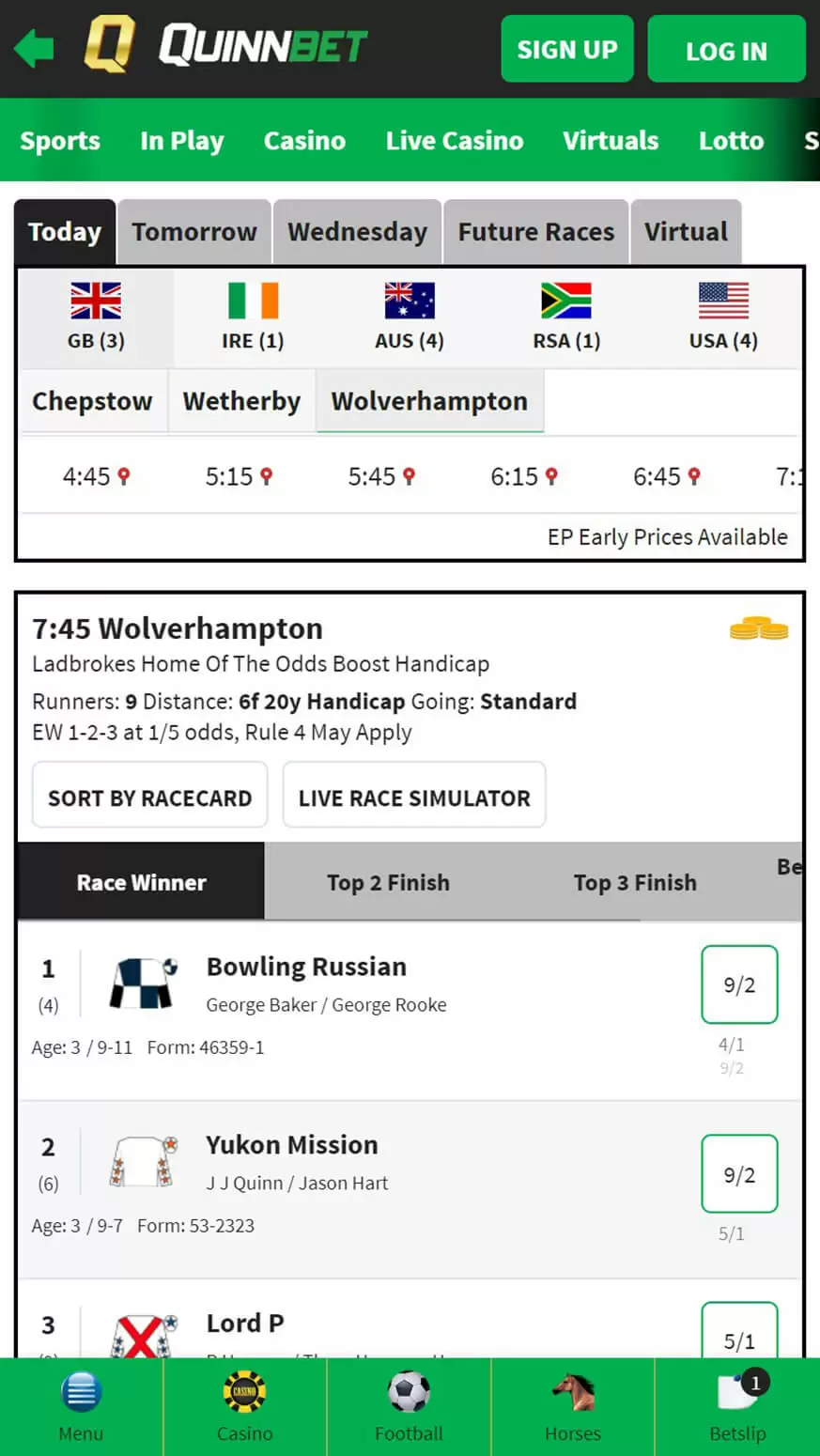Open the QuinnBet logo home link
Screen dimensions: 820x1456
click(x=225, y=45)
